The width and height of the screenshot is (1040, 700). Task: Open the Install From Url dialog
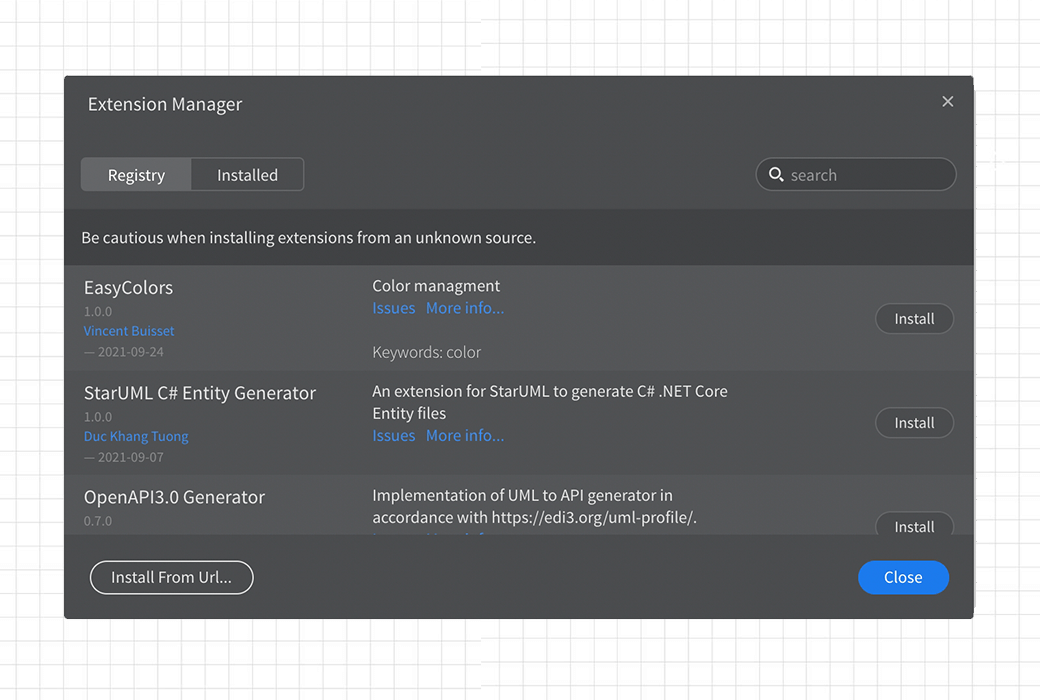click(171, 577)
